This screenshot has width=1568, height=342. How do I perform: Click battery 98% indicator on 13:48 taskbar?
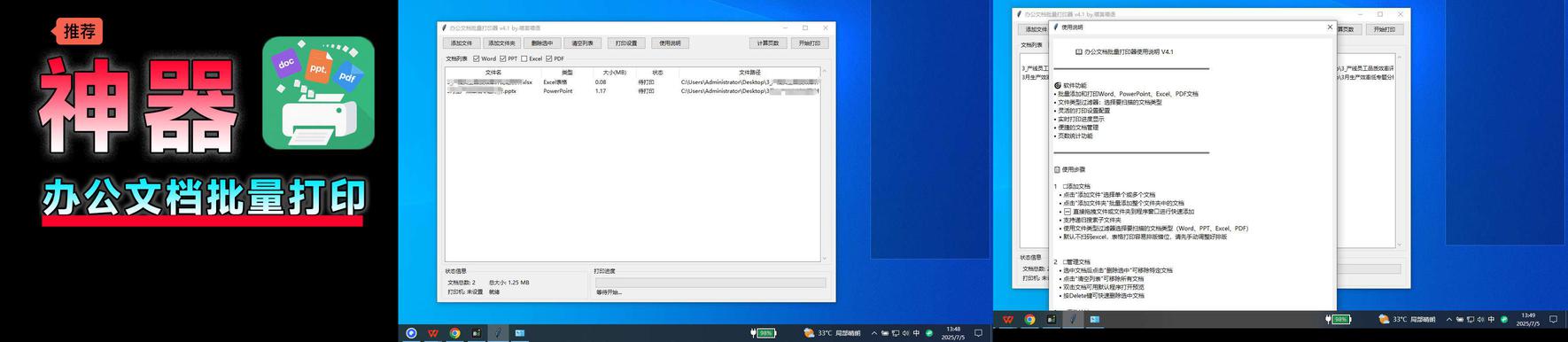(763, 333)
